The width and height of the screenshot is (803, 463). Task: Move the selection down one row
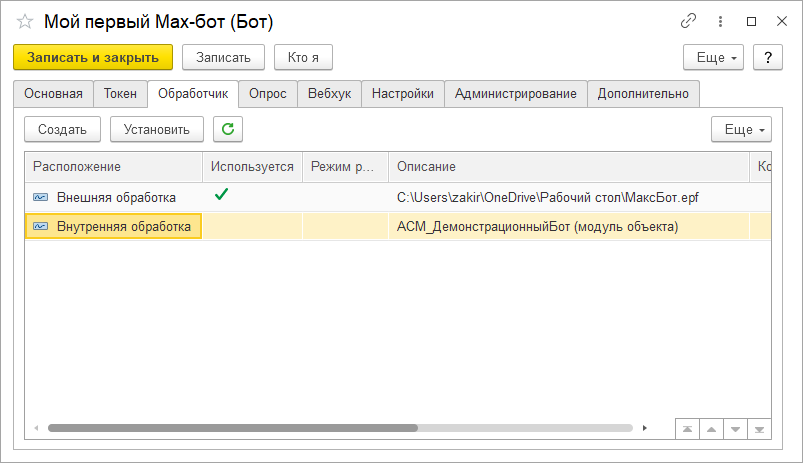pyautogui.click(x=735, y=429)
